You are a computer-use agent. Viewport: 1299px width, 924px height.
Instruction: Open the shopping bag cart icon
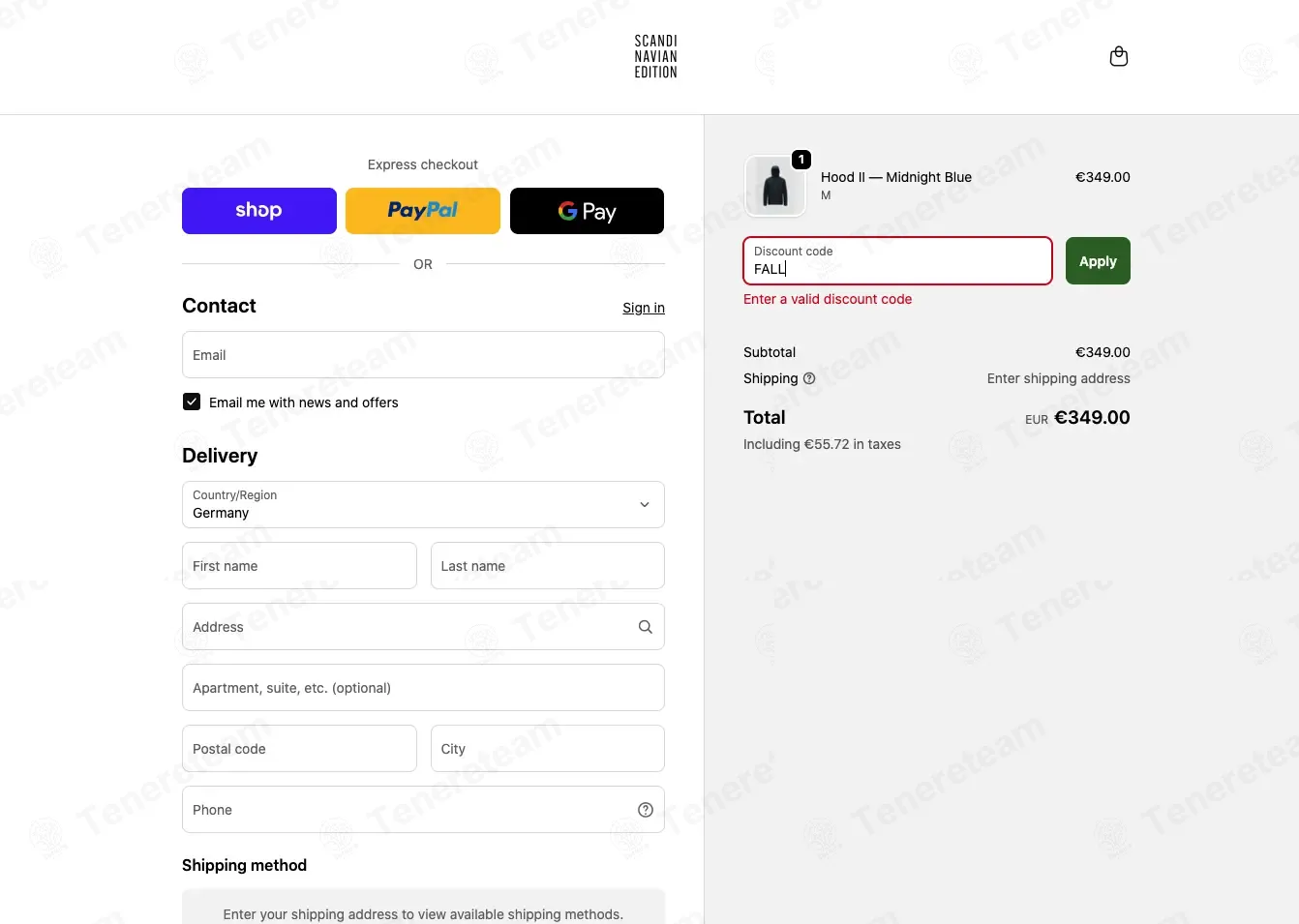pyautogui.click(x=1118, y=56)
